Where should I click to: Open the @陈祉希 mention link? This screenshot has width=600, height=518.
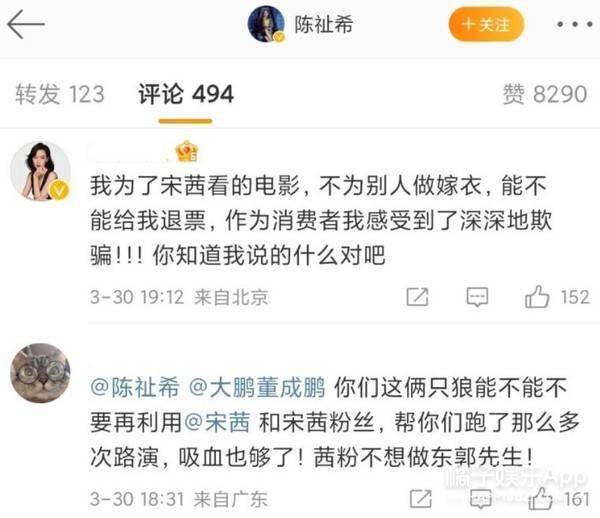point(135,387)
